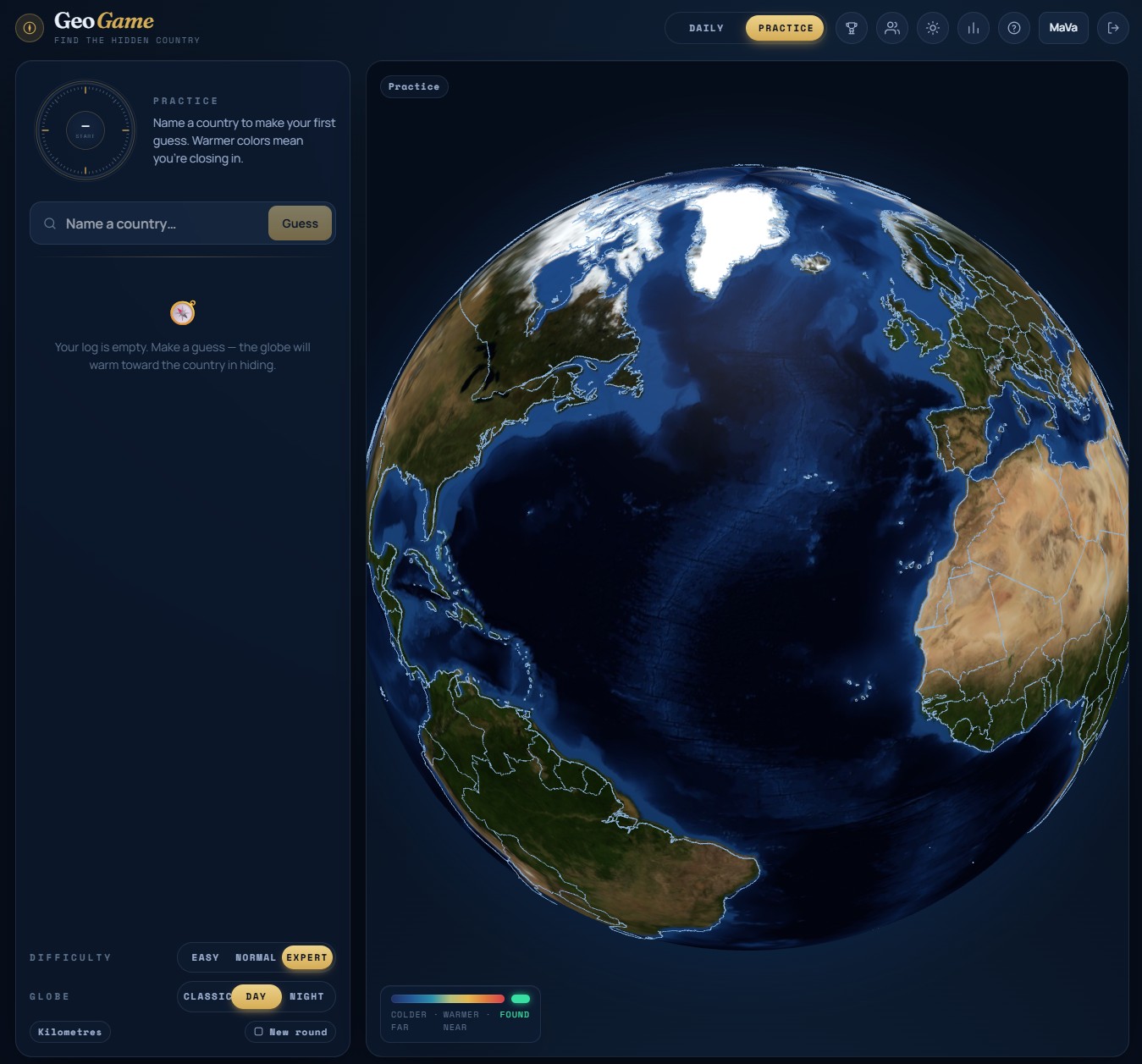Click the start dial timer

[x=86, y=130]
